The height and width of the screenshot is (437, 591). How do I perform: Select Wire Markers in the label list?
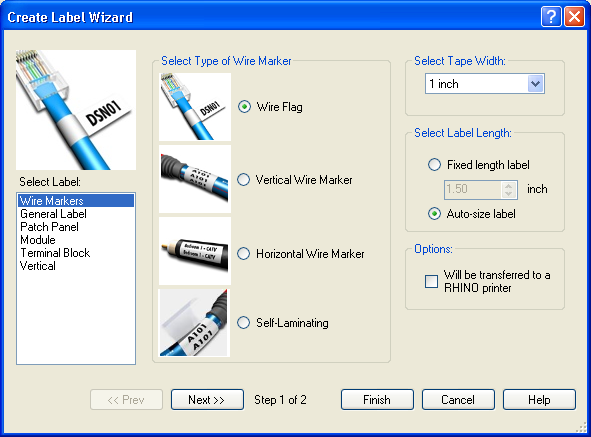tap(76, 200)
